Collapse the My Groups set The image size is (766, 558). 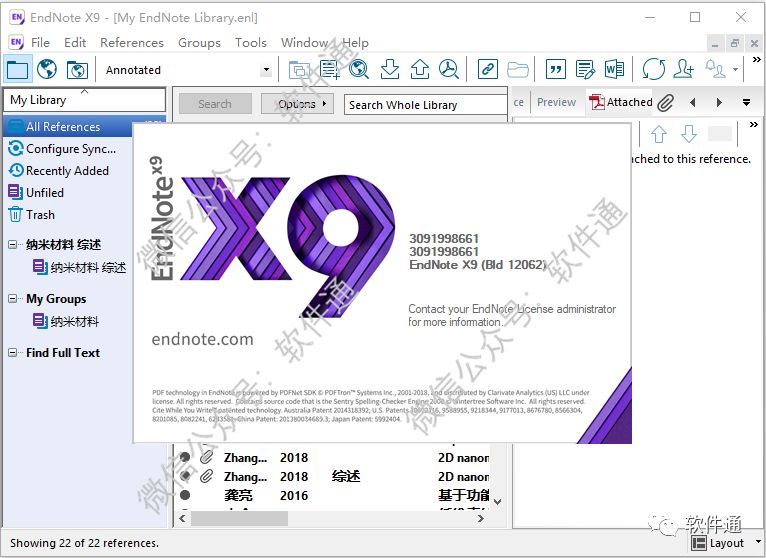tap(13, 299)
